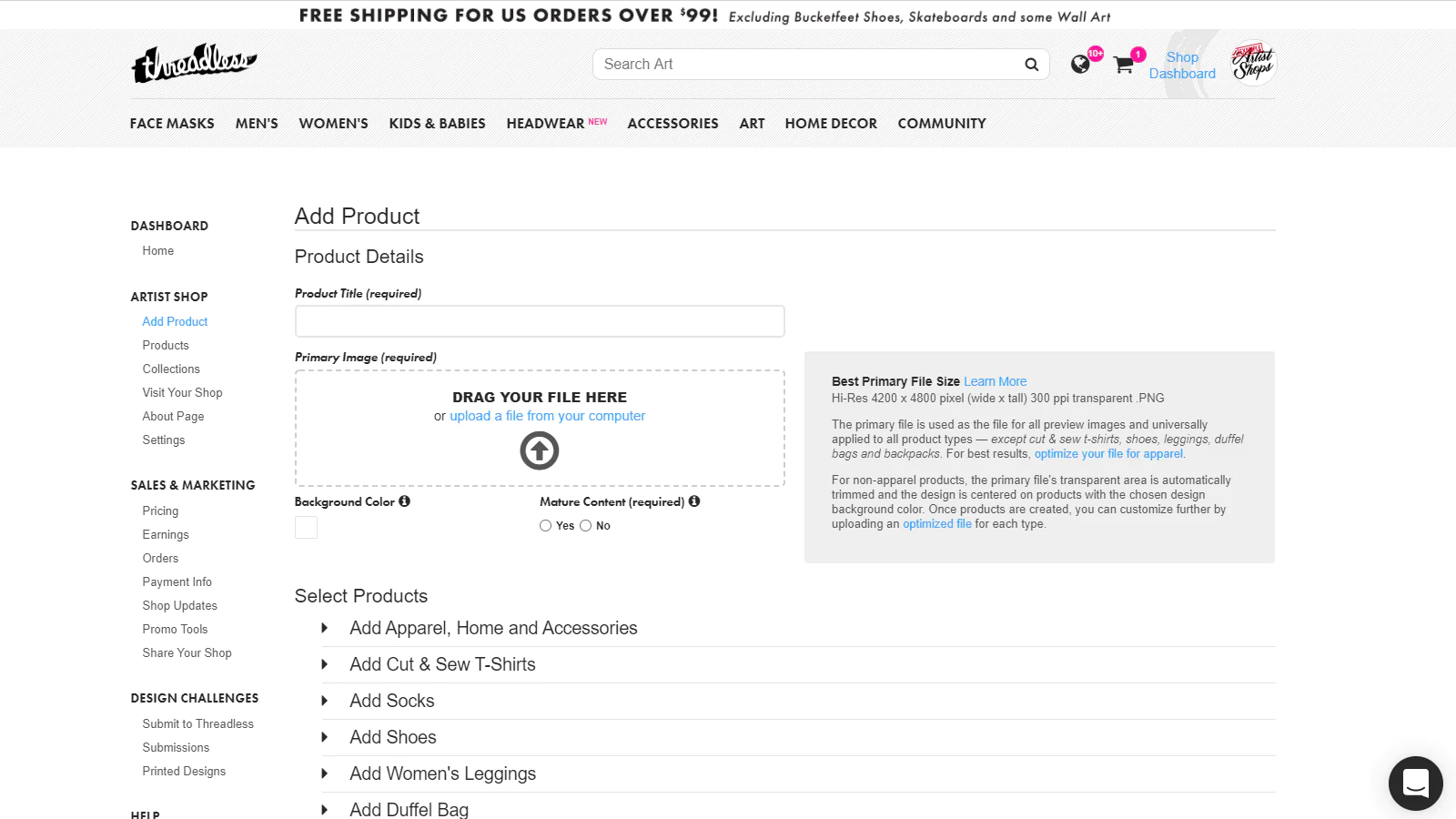Click the Product Title input field
This screenshot has width=1456, height=819.
pyautogui.click(x=540, y=321)
